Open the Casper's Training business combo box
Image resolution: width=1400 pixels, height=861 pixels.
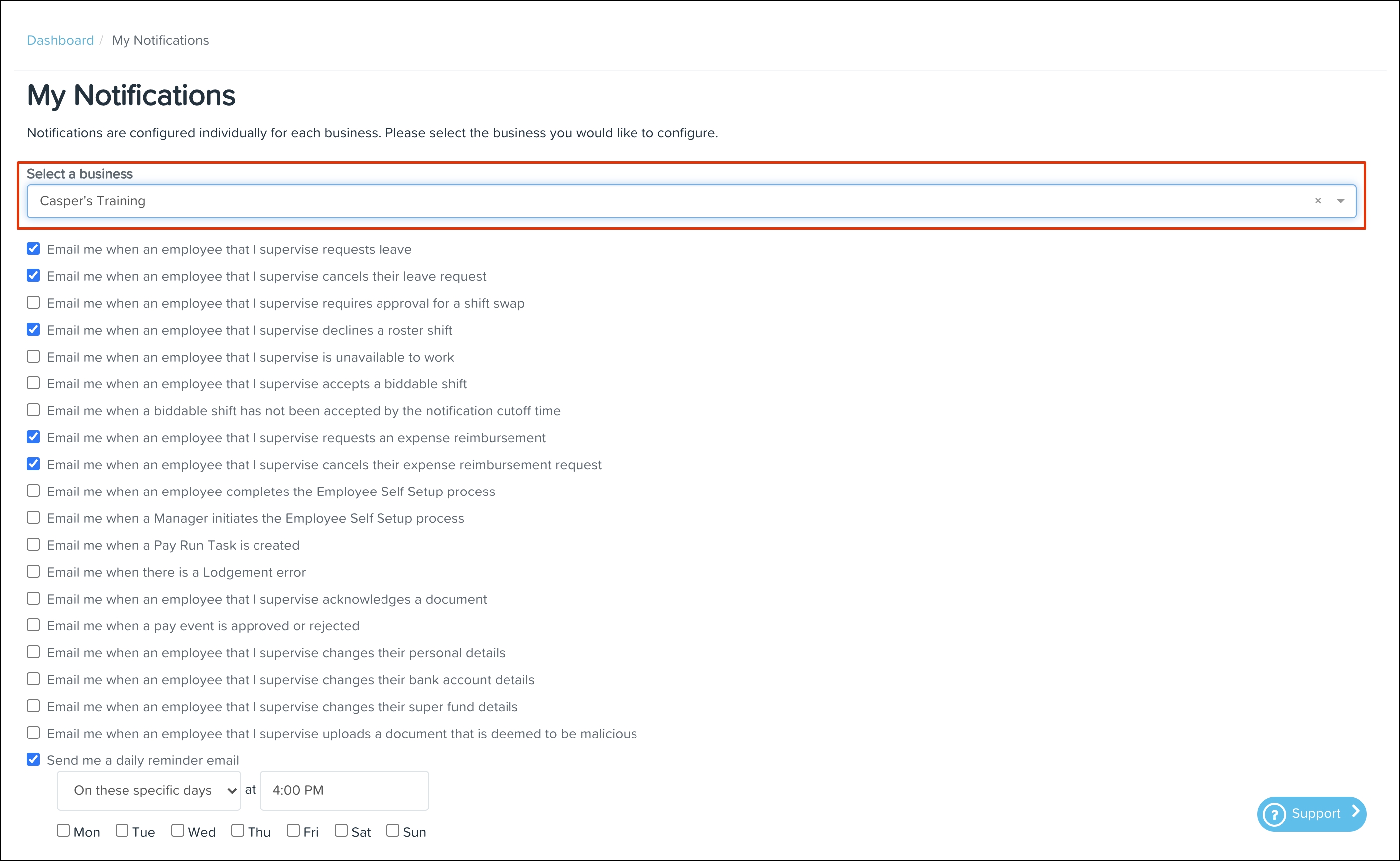(655, 201)
